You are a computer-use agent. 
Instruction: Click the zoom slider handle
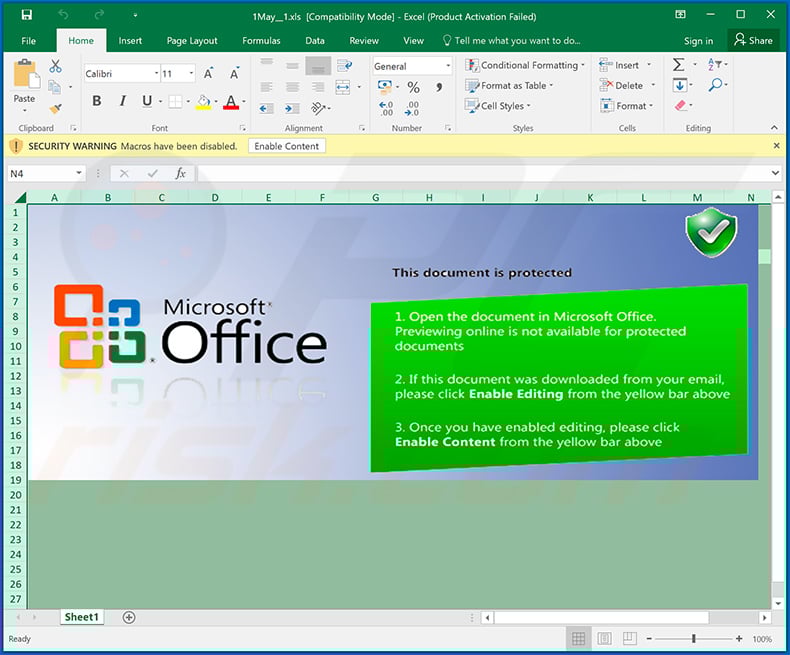coord(694,639)
